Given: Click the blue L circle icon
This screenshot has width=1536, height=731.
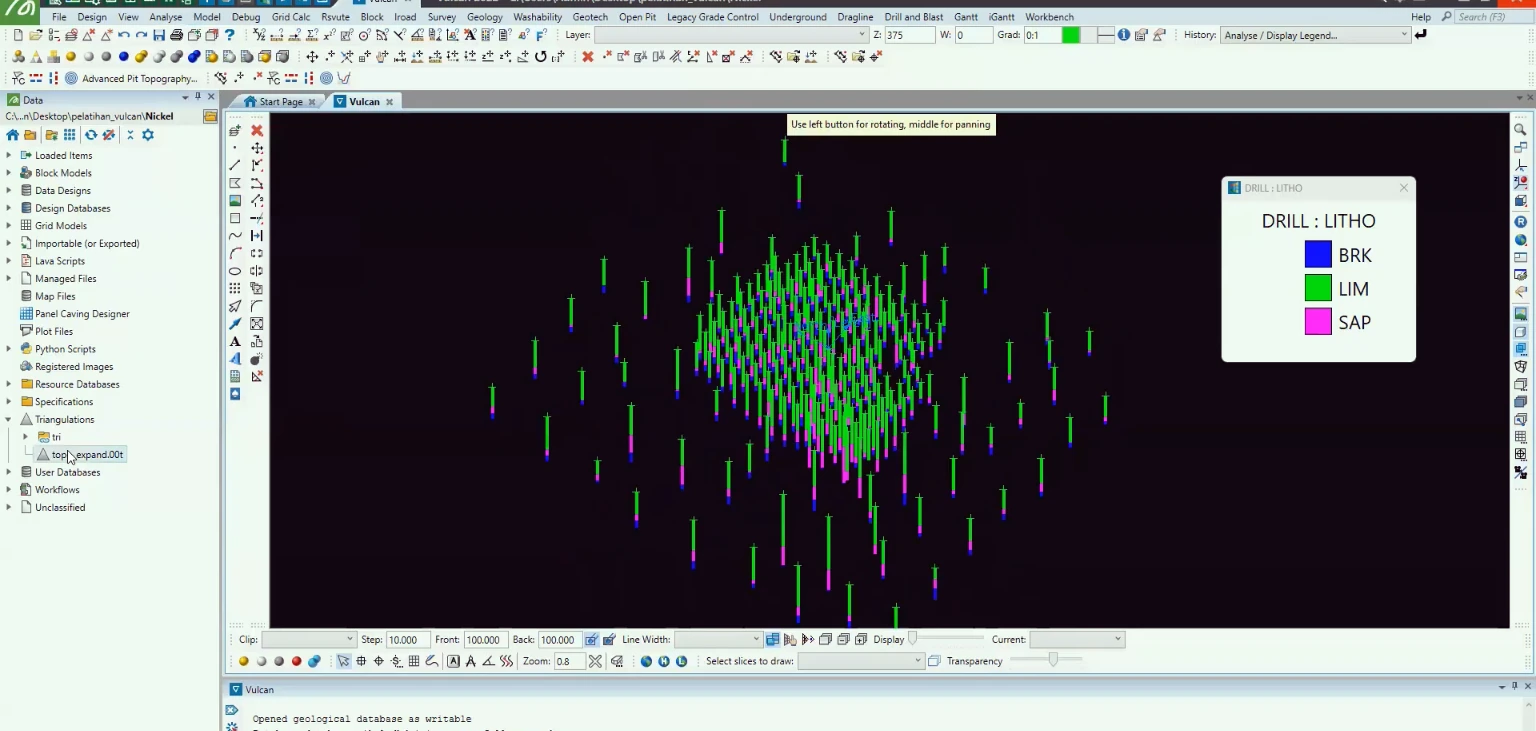Looking at the screenshot, I should [682, 661].
